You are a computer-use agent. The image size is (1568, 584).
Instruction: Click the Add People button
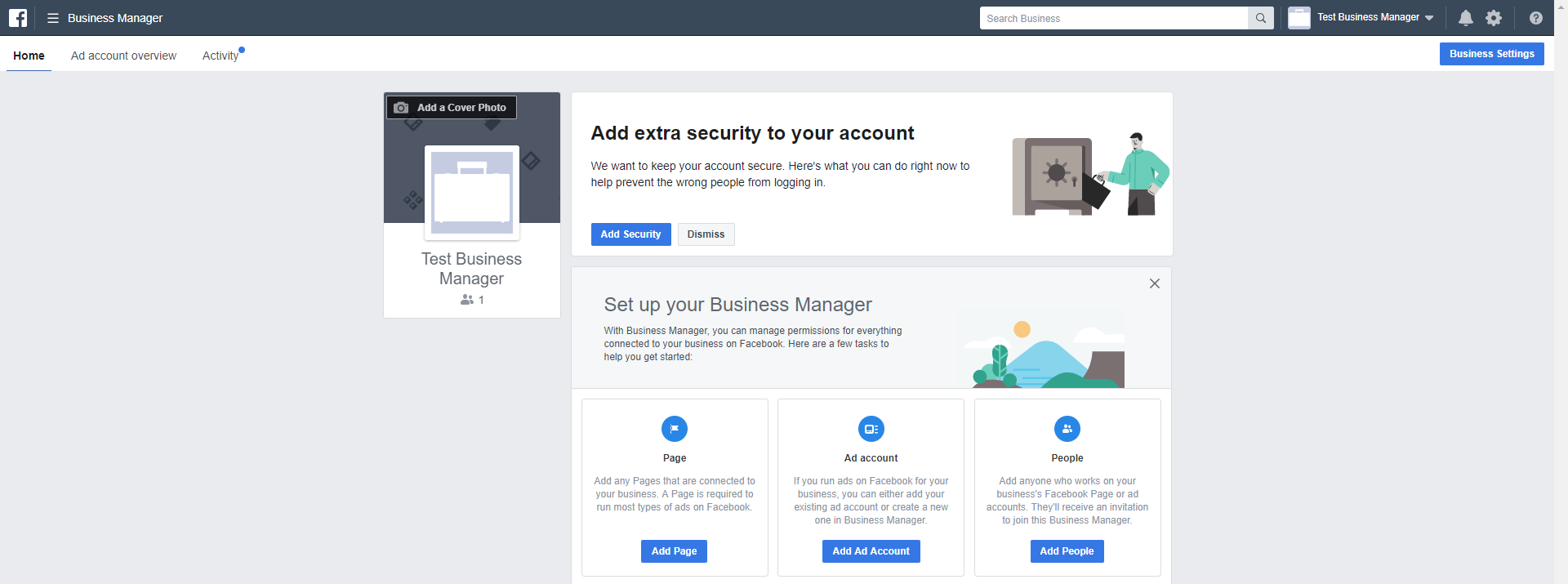[1067, 551]
